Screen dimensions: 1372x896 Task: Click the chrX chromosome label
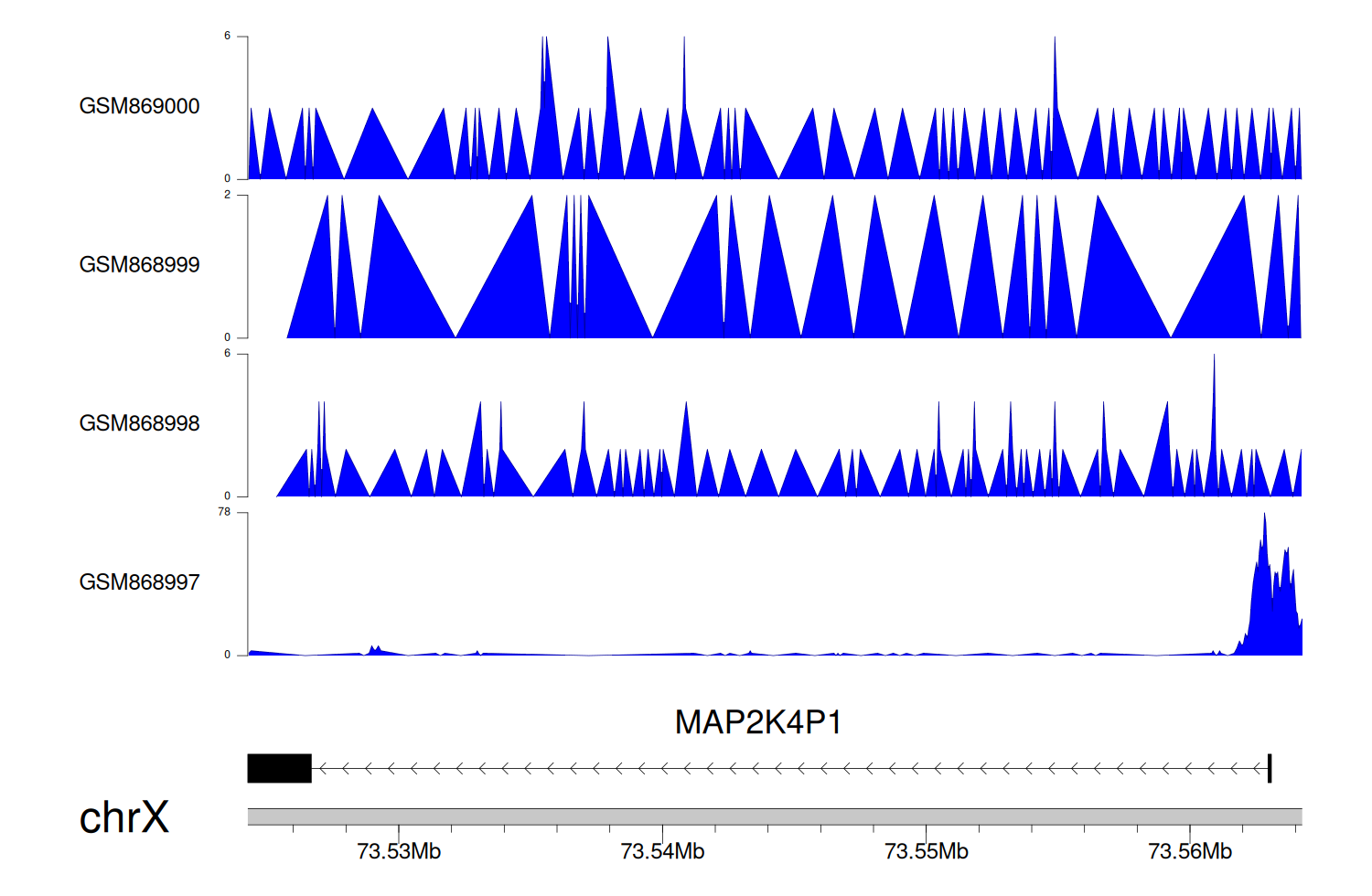point(124,817)
